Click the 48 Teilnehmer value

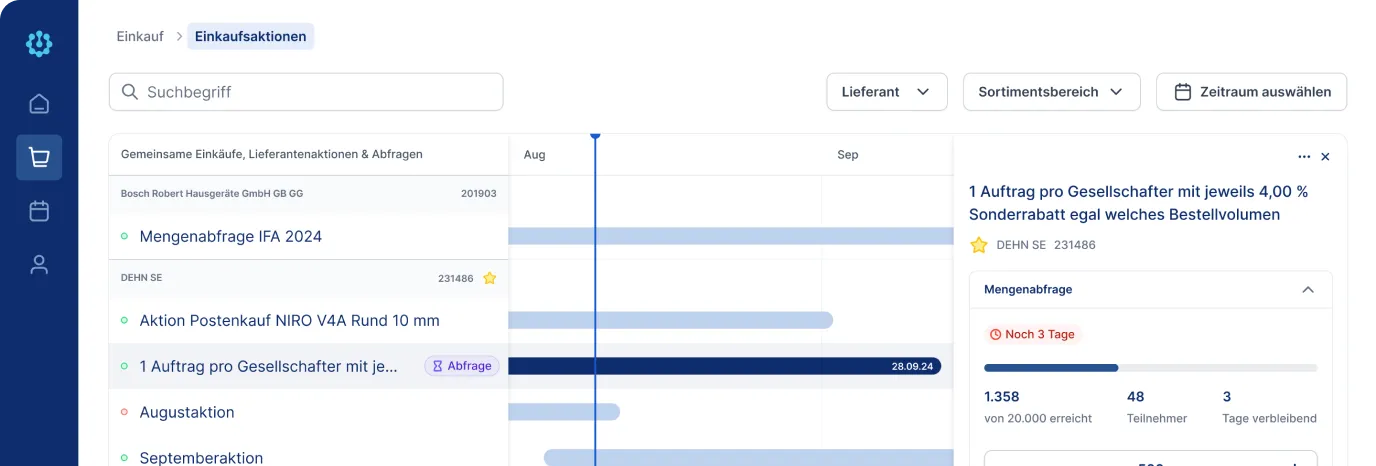pyautogui.click(x=1135, y=397)
